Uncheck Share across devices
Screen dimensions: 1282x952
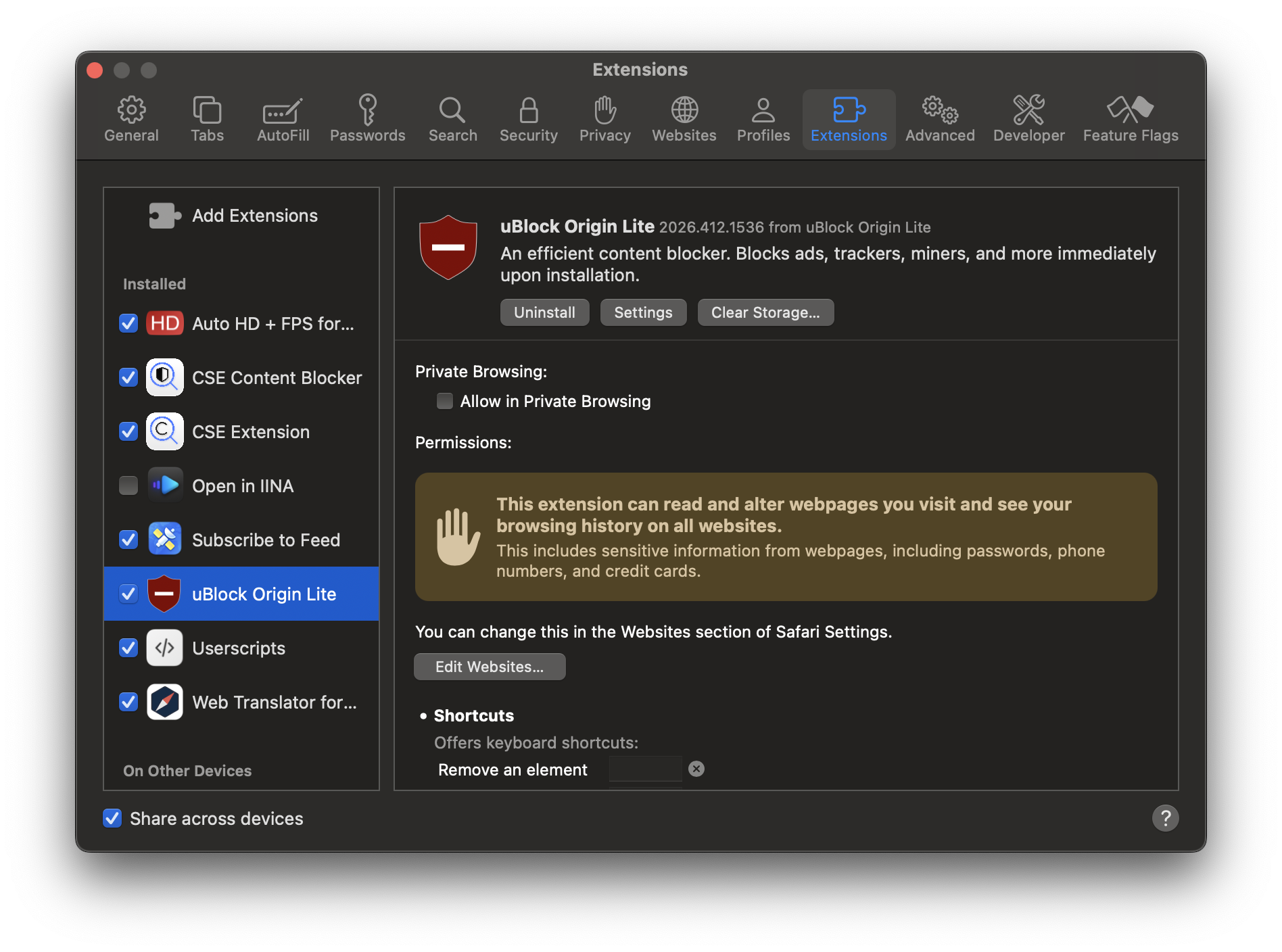[x=112, y=818]
